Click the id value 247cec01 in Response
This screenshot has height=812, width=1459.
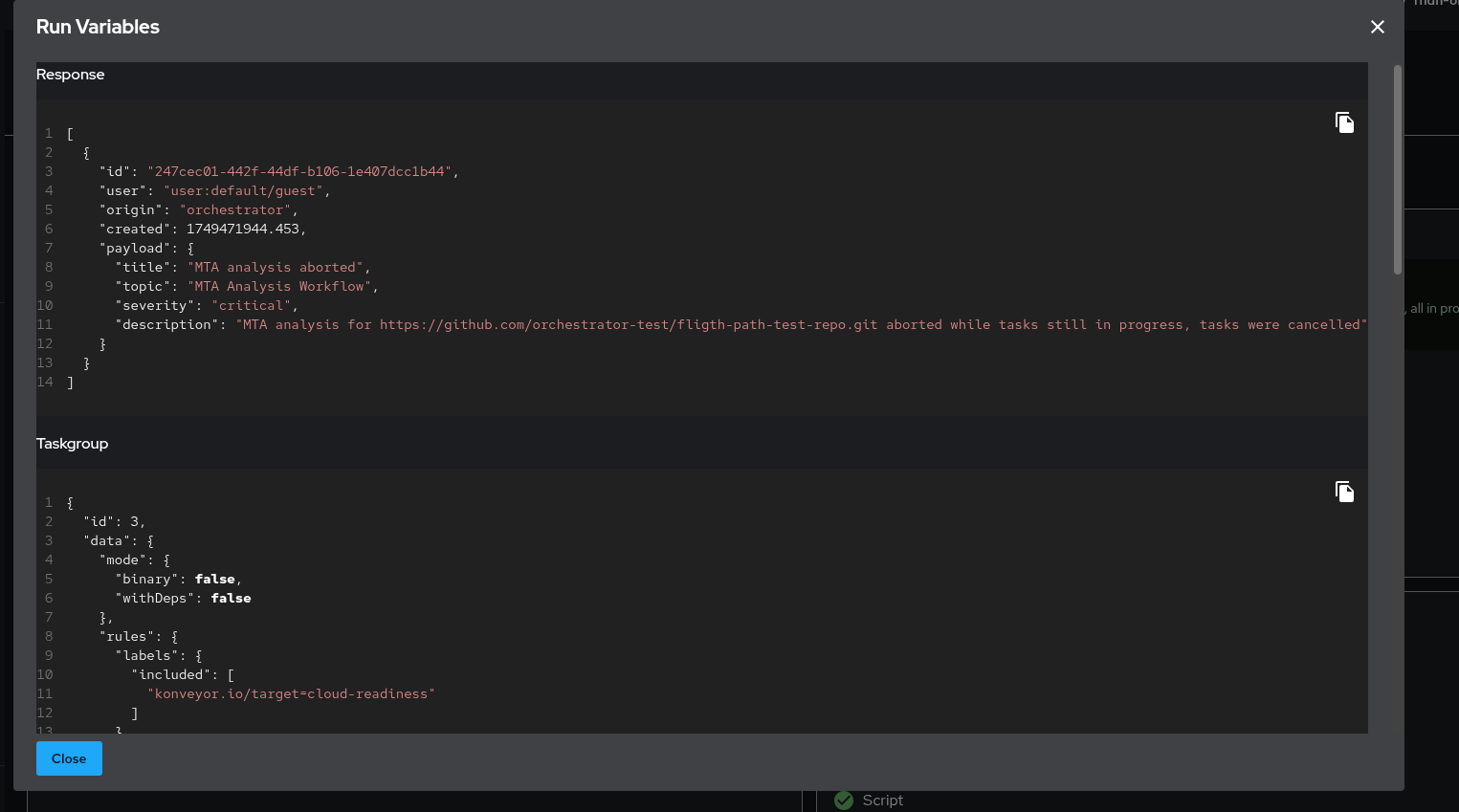[x=299, y=172]
